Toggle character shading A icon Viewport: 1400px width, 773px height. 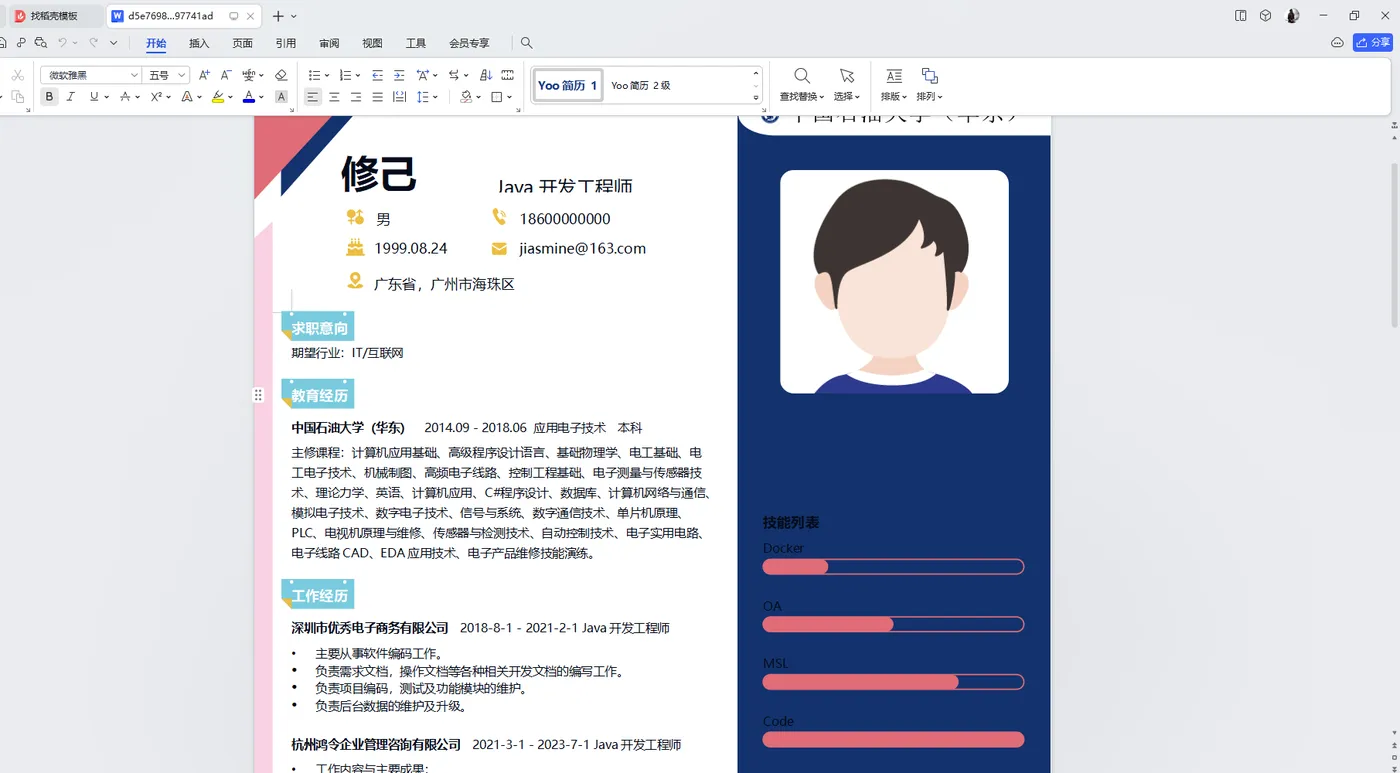(281, 97)
